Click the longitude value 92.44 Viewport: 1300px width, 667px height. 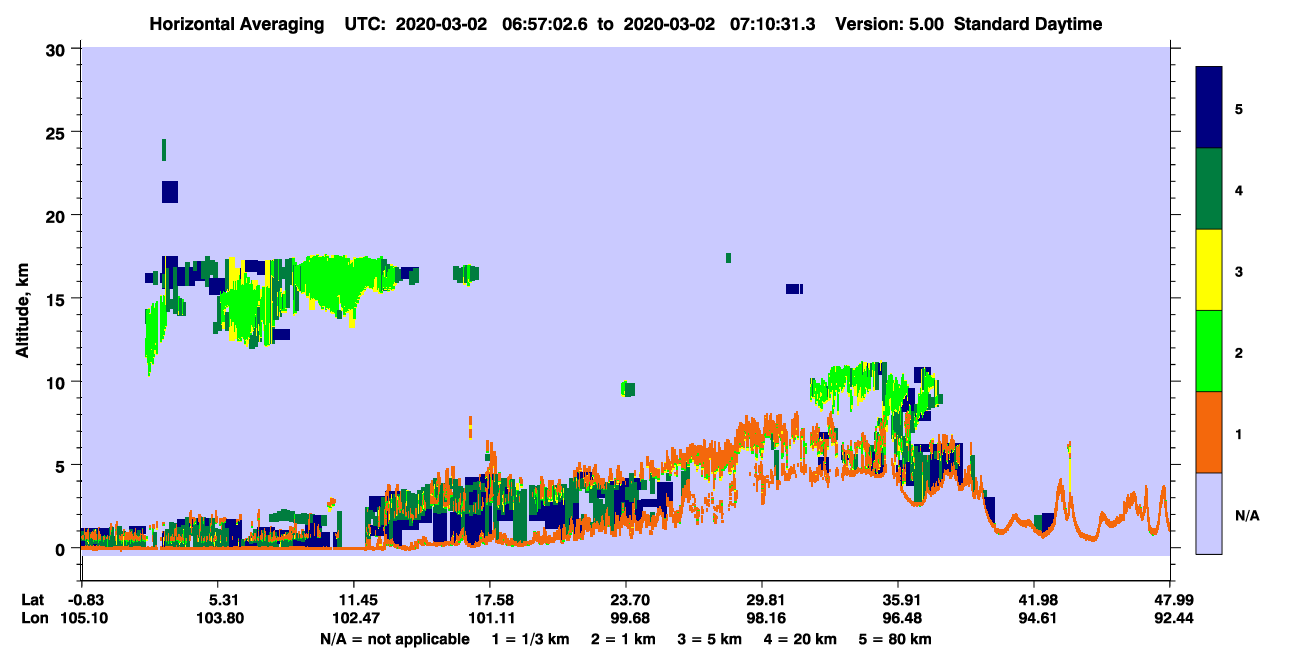pos(1170,618)
